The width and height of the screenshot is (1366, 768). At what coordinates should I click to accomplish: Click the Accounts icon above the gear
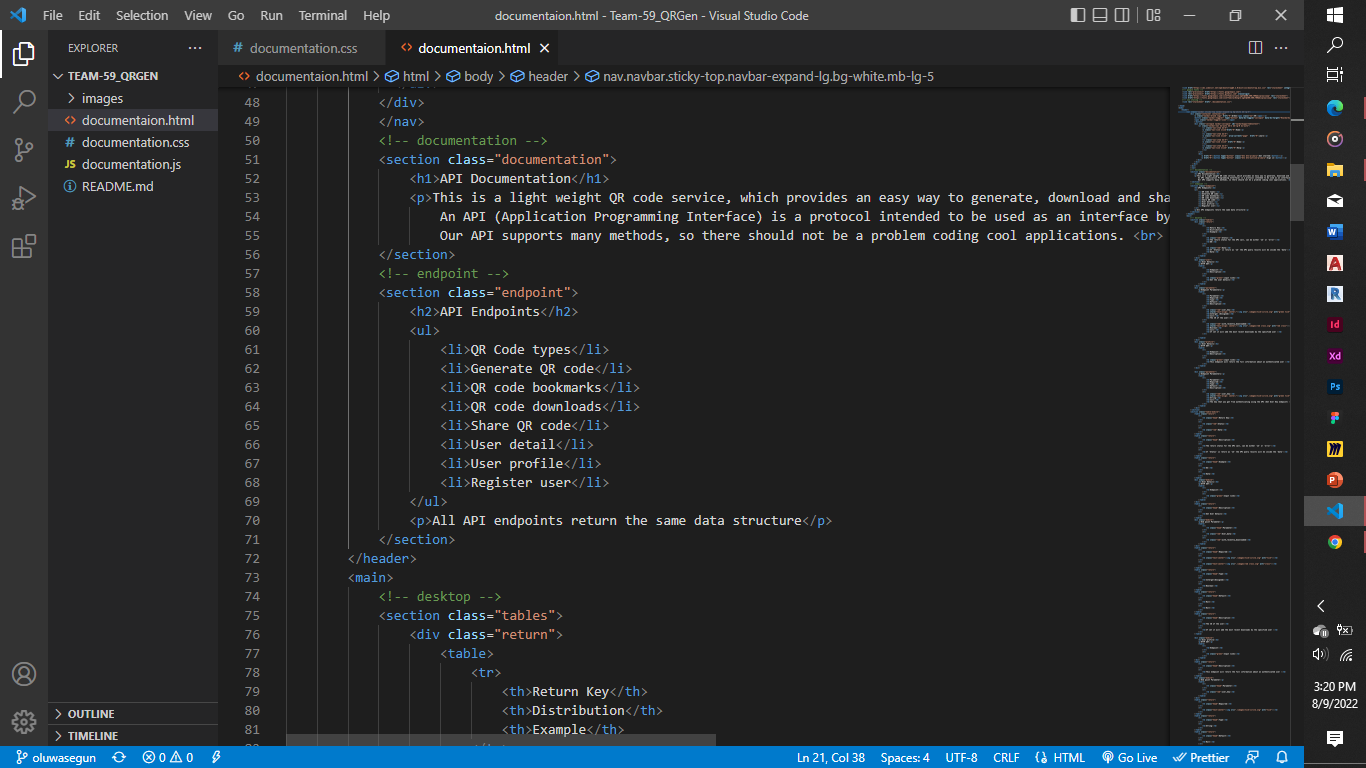pos(24,675)
